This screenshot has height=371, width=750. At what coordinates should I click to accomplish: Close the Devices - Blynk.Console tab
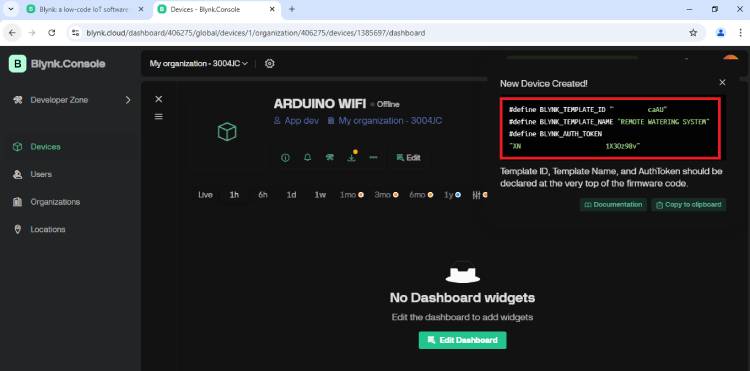click(x=272, y=9)
